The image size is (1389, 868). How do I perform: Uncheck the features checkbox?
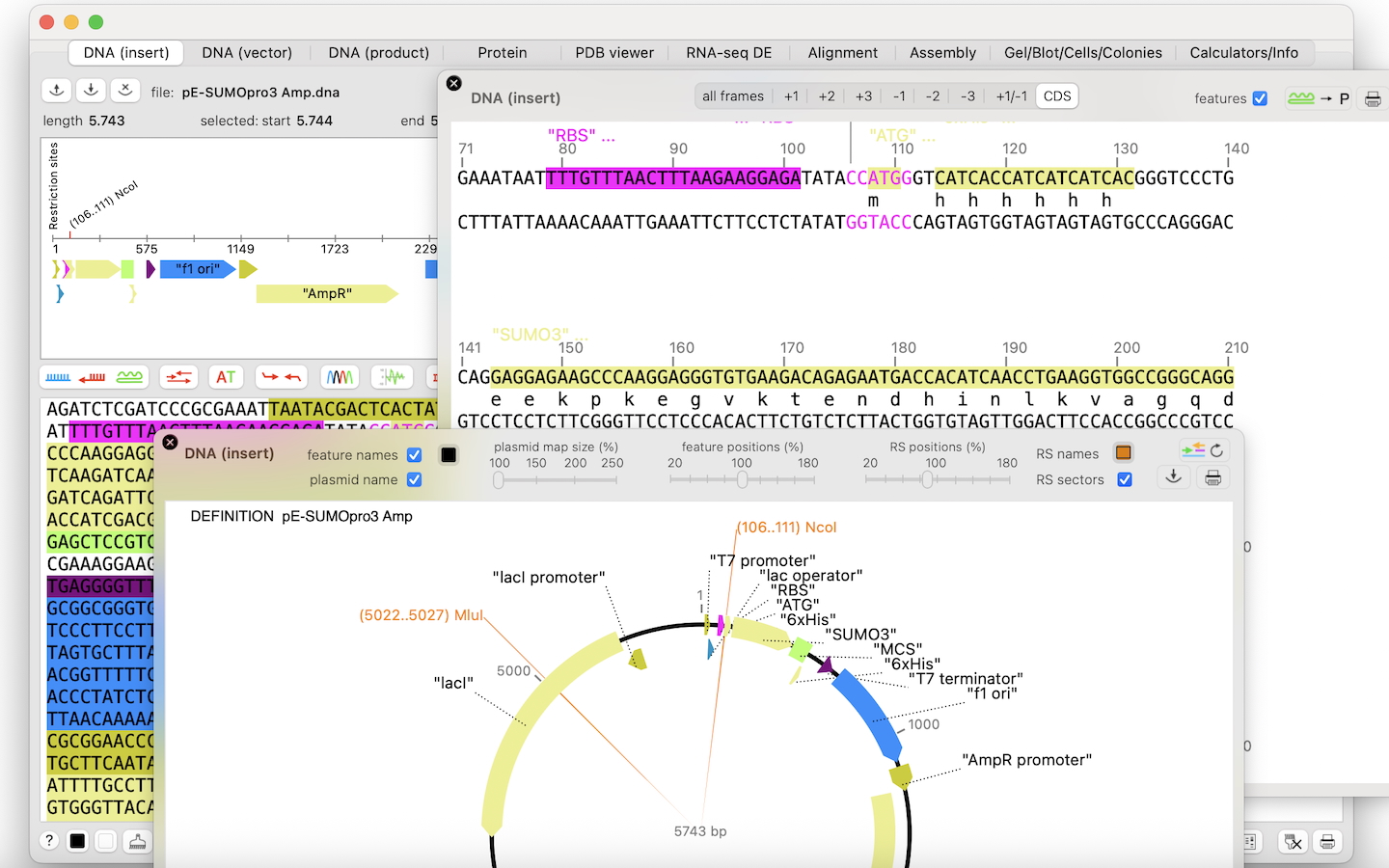pos(1260,98)
